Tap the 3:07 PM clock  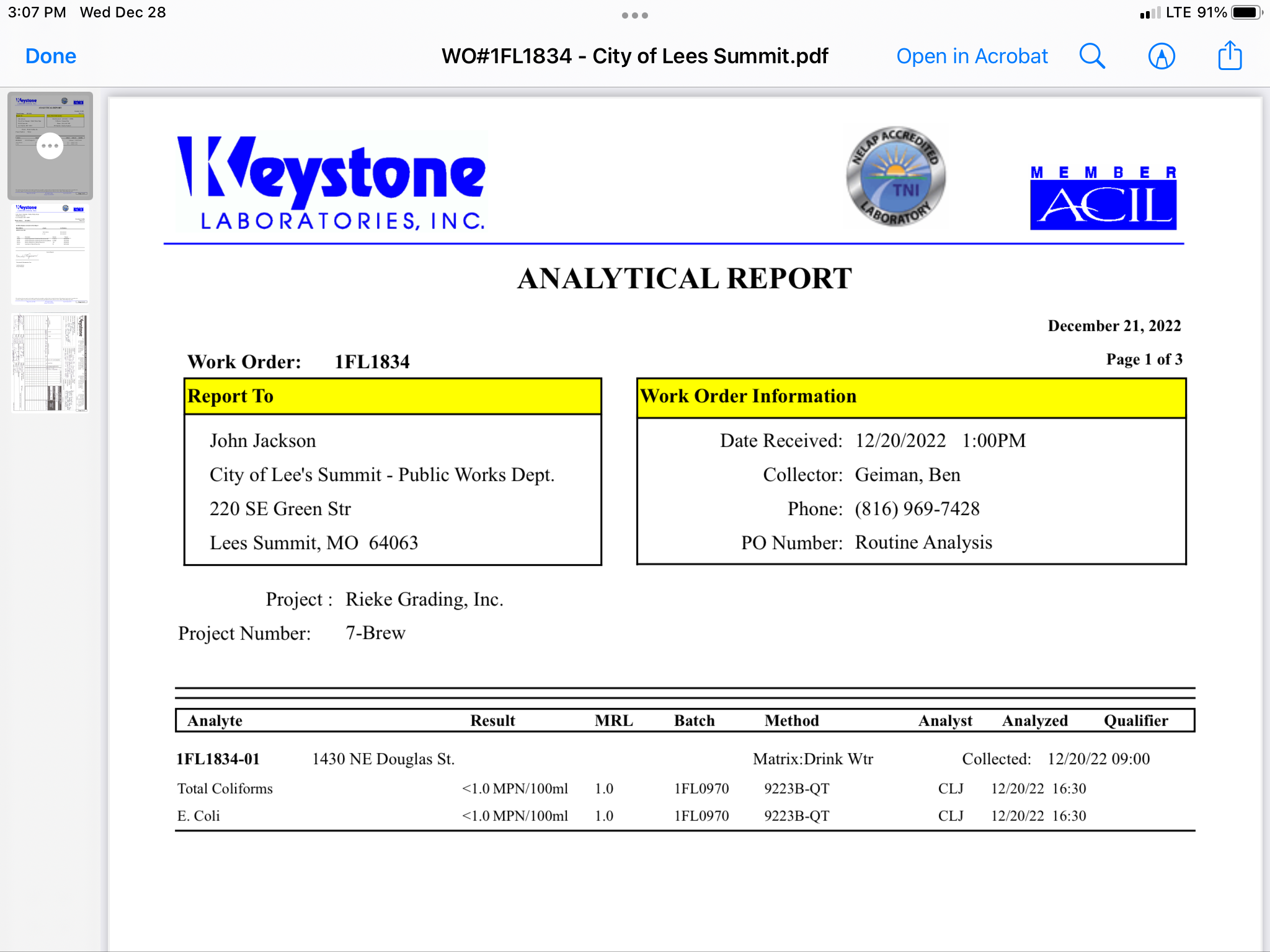coord(37,12)
